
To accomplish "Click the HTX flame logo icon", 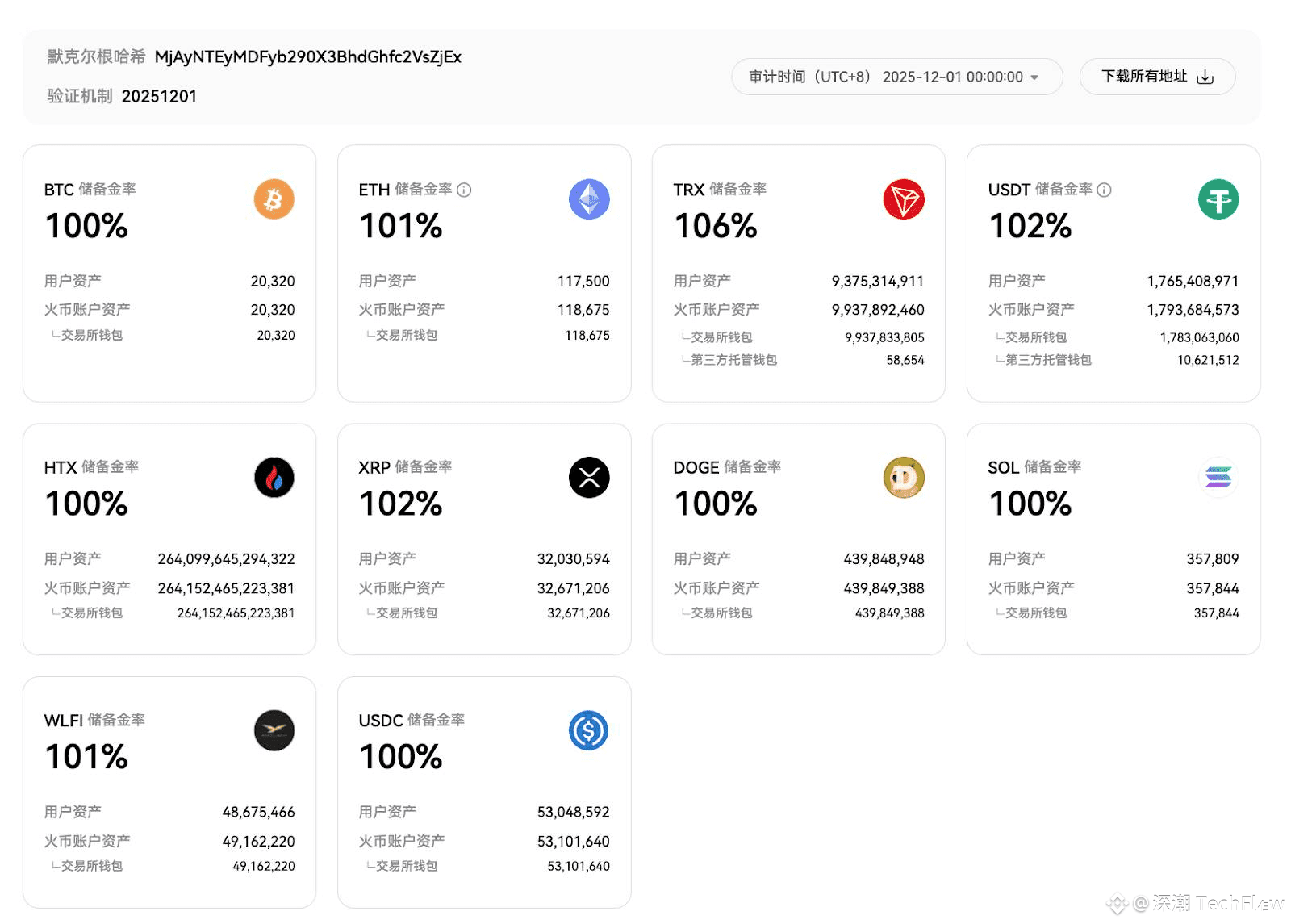I will [x=274, y=478].
